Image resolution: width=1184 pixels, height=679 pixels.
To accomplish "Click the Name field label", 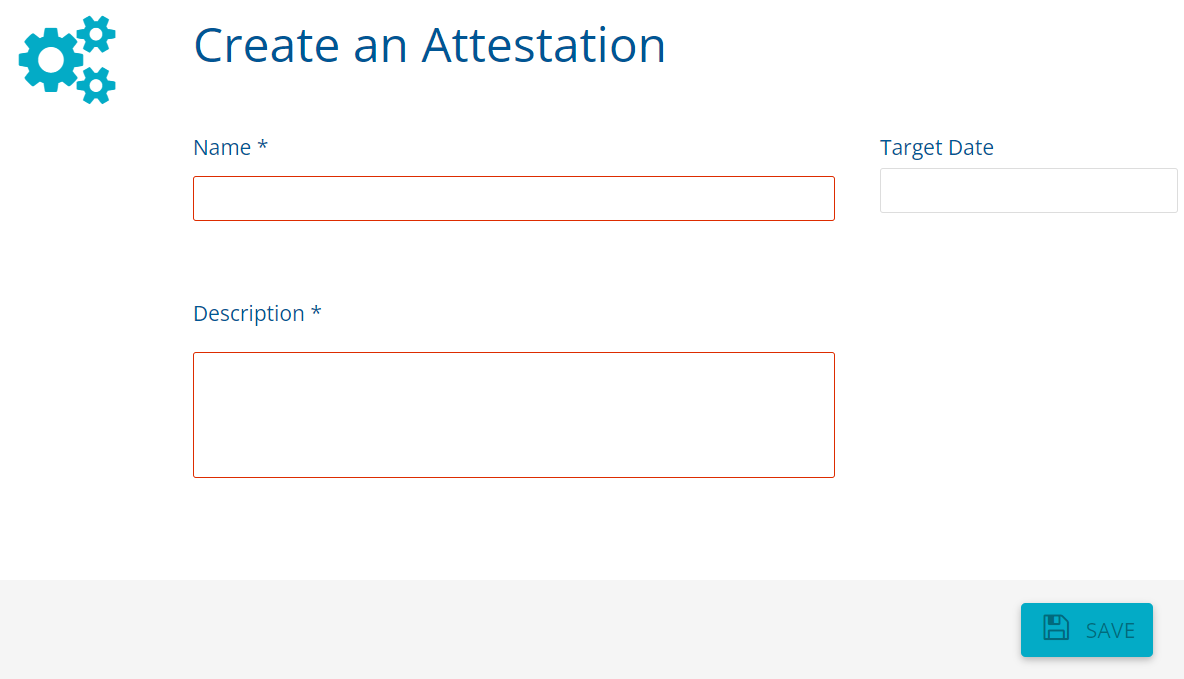I will (222, 148).
